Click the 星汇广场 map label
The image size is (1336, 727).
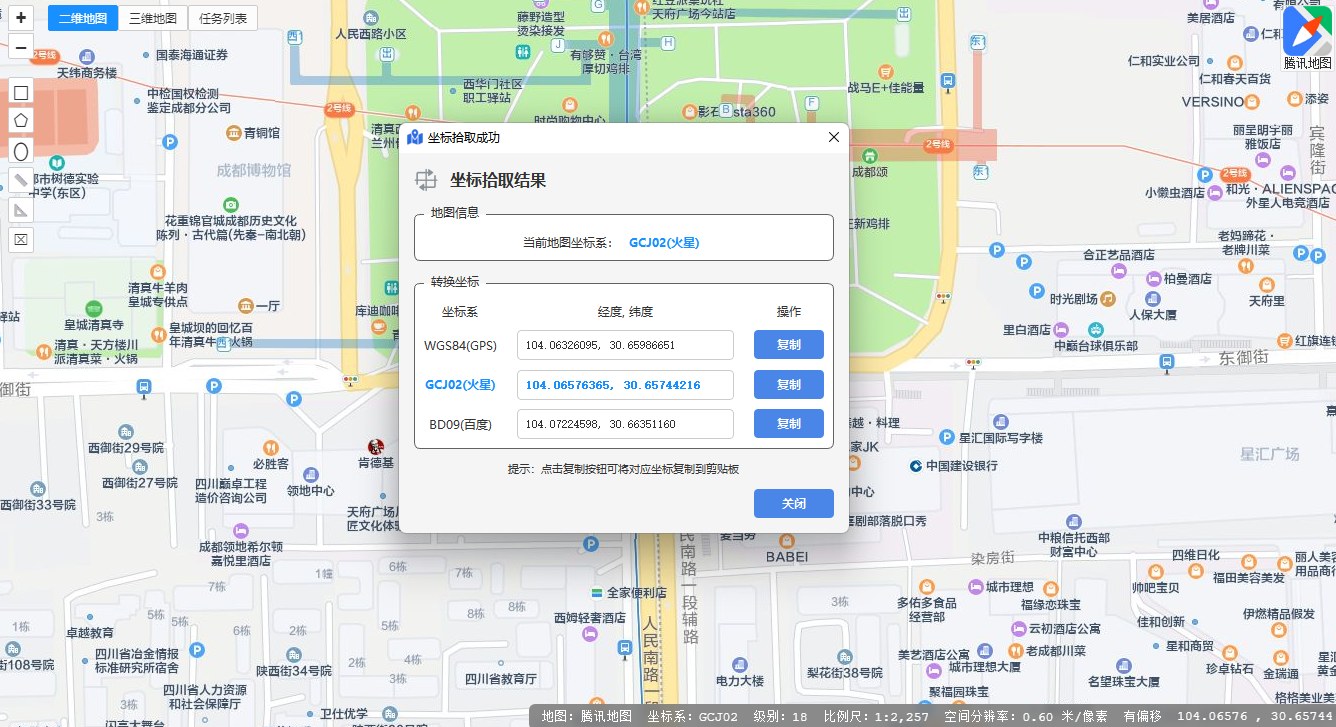point(1270,454)
